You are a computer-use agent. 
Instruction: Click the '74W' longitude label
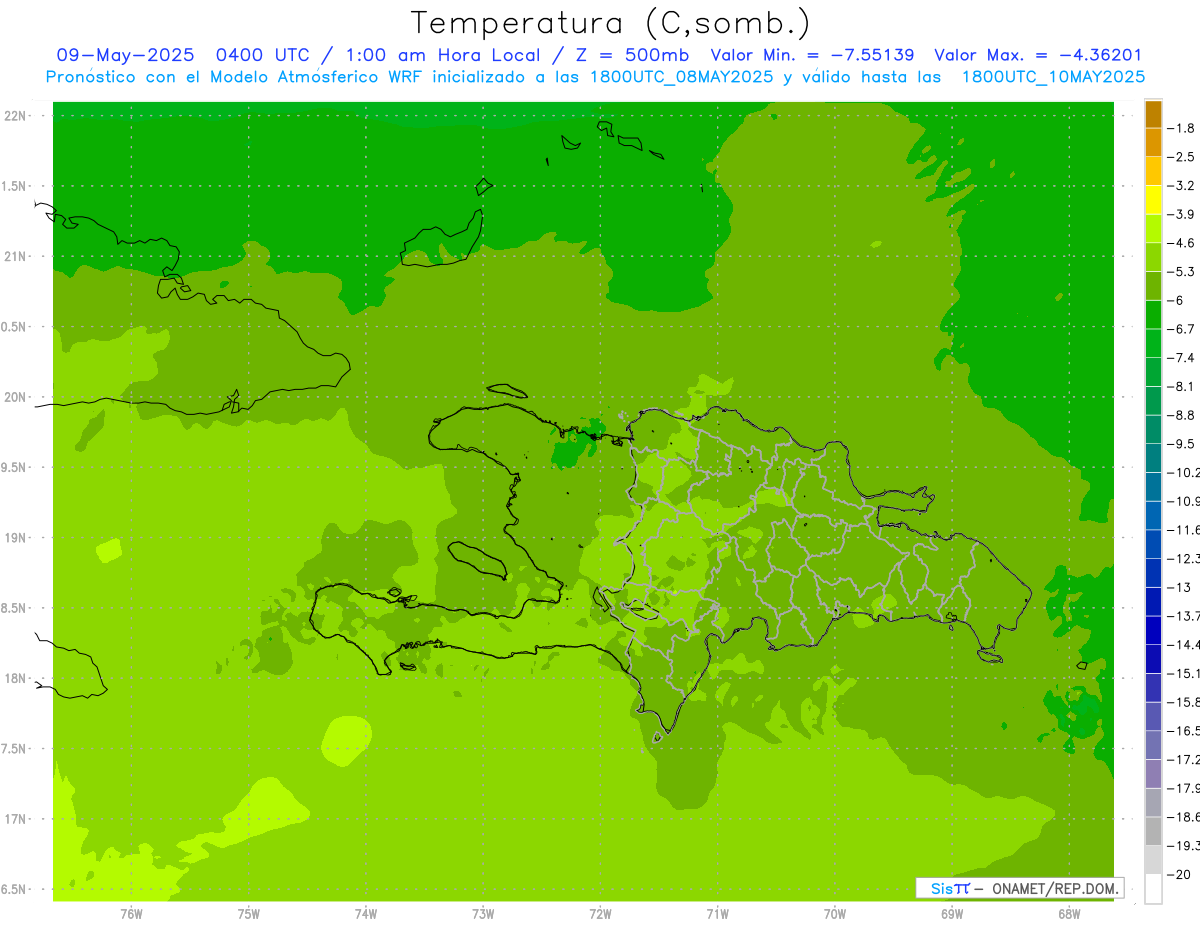coord(366,914)
